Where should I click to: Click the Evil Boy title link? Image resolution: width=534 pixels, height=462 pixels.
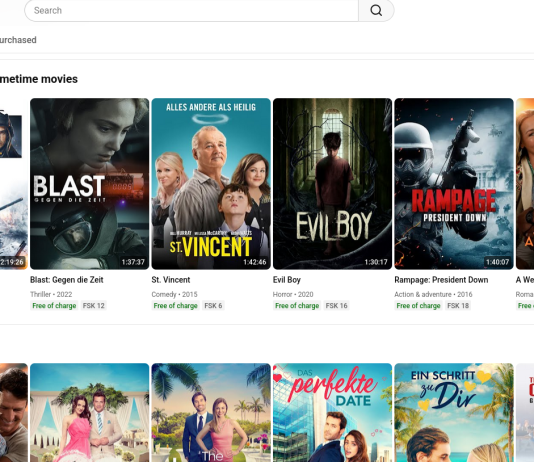click(287, 280)
